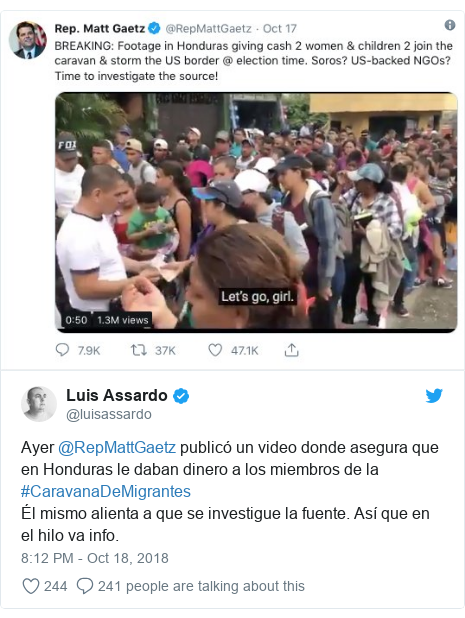
Task: Open '241 people are talking about this'
Action: point(201,586)
